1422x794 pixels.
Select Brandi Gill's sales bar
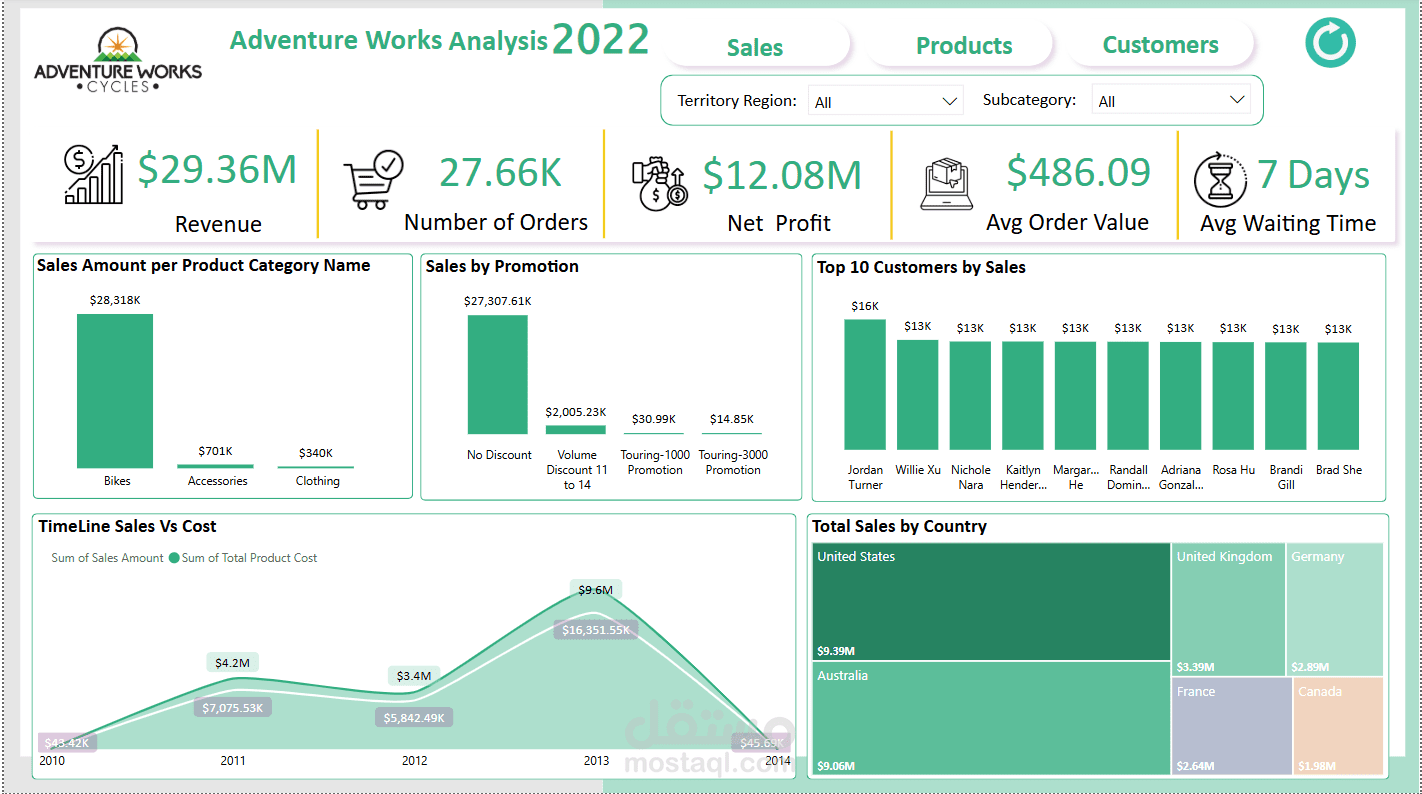tap(1286, 396)
